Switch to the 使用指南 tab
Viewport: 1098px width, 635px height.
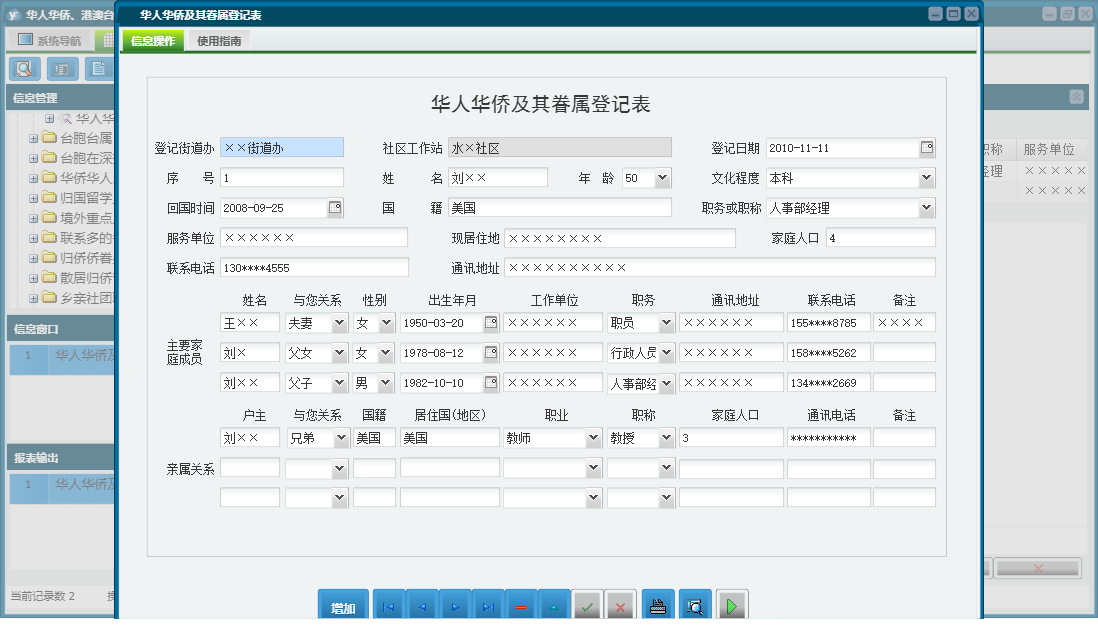click(218, 41)
